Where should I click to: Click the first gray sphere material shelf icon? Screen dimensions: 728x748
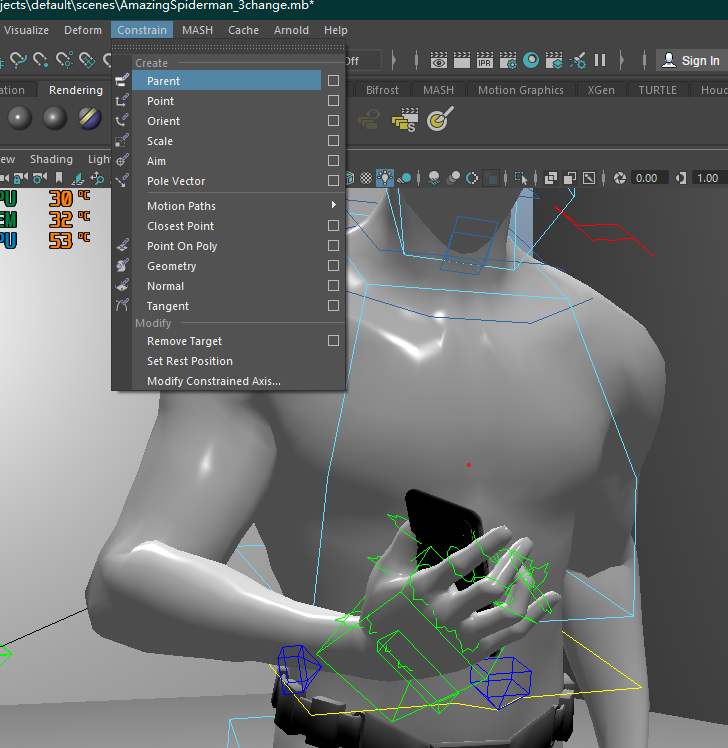(x=20, y=118)
